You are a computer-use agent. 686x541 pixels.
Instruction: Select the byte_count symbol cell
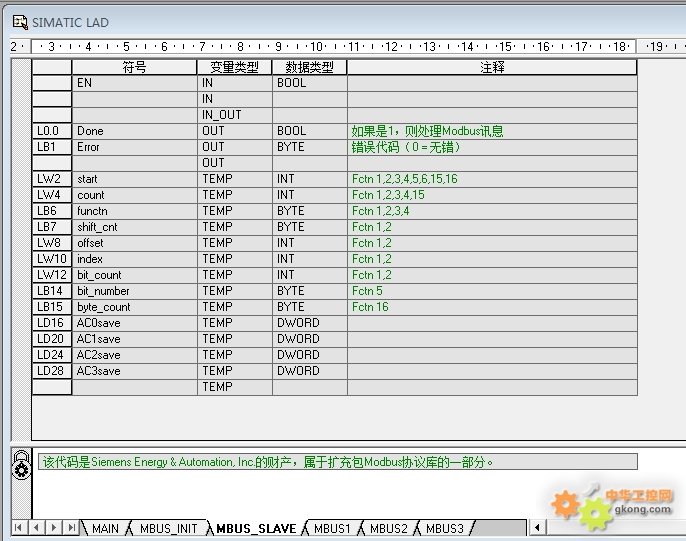134,307
